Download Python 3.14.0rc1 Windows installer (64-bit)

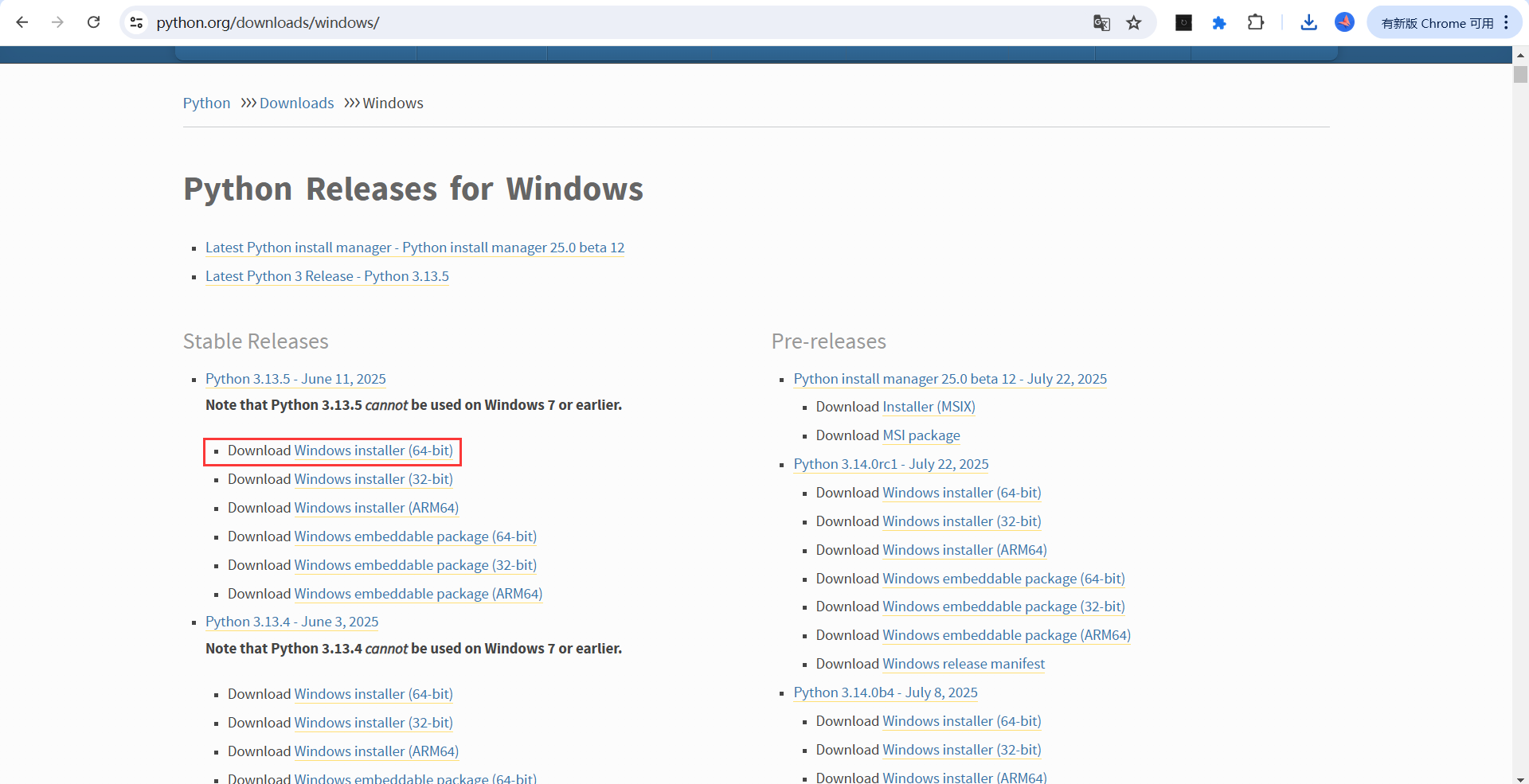962,493
